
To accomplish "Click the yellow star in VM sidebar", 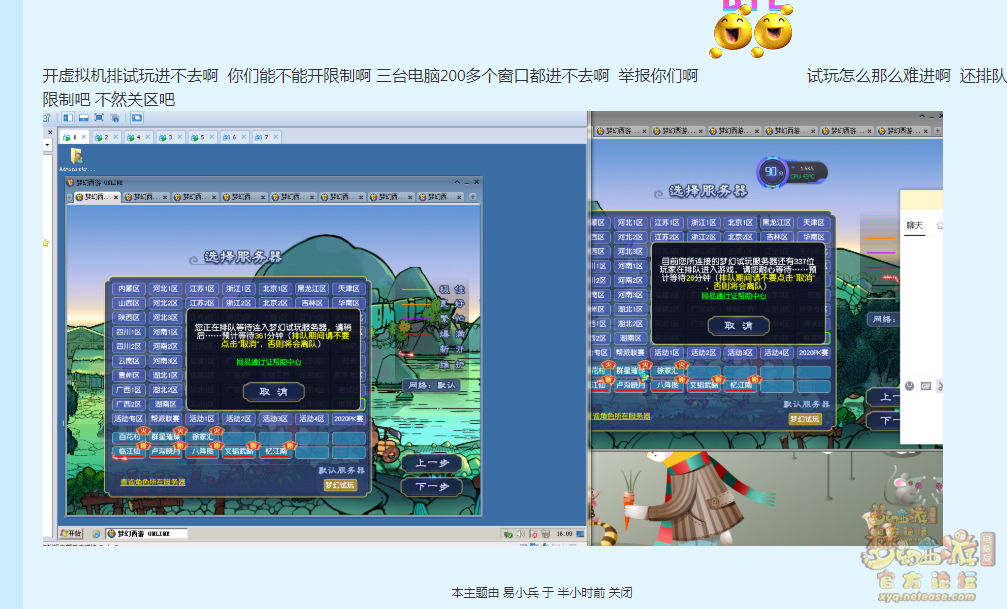I will click(46, 243).
